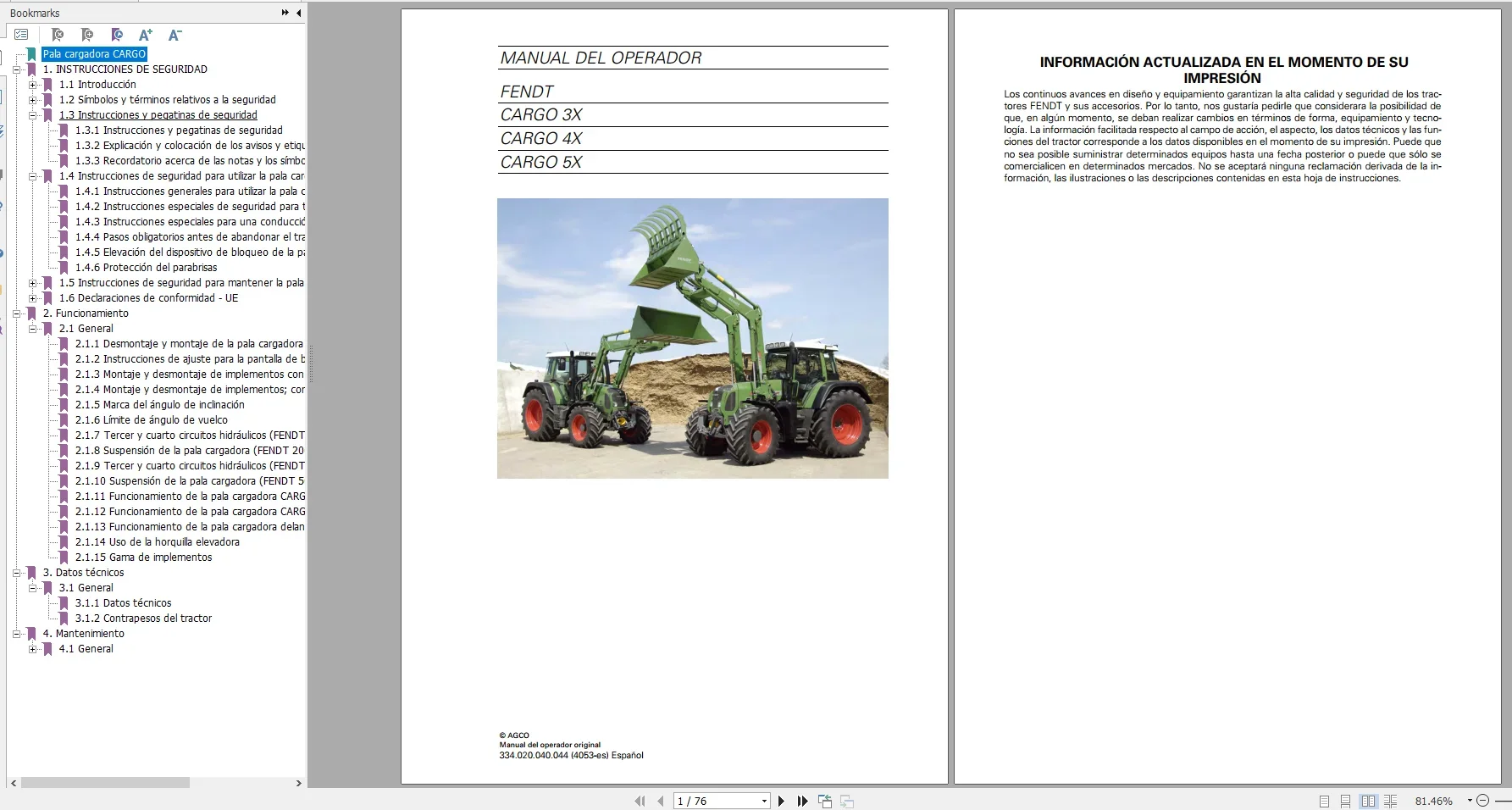The width and height of the screenshot is (1512, 810).
Task: Open the bookmark options list icon
Action: [20, 35]
